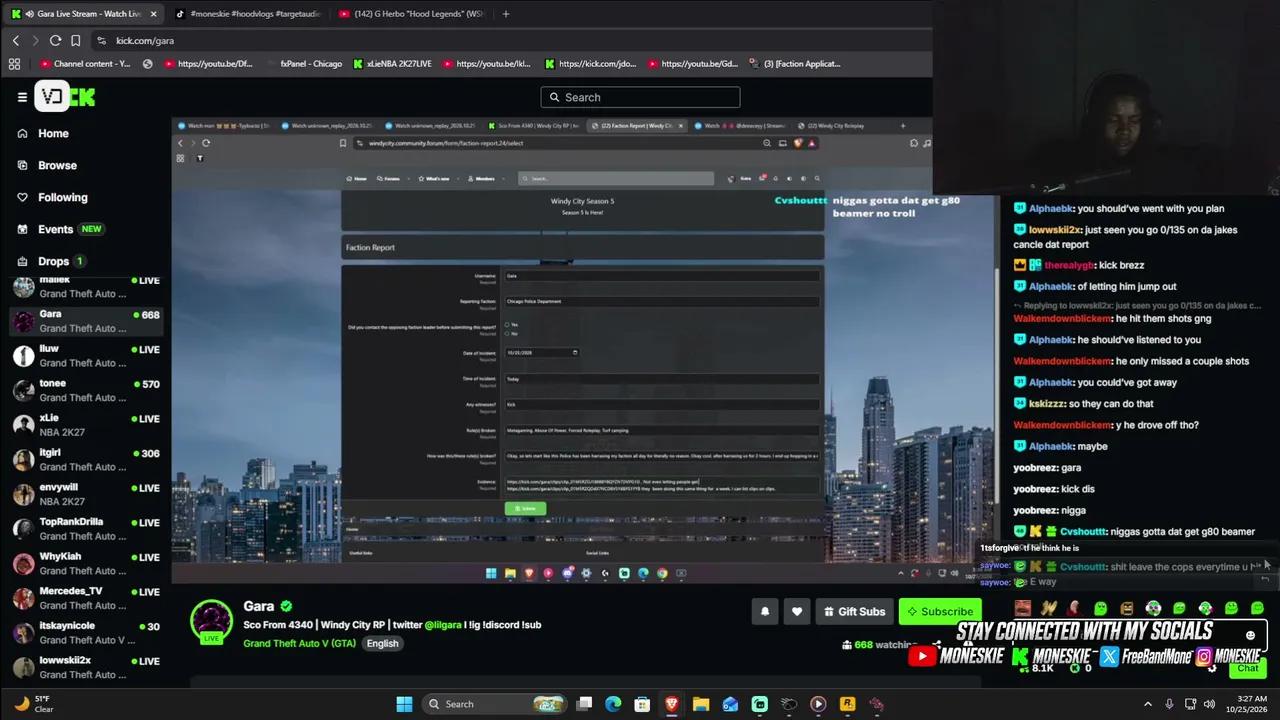The width and height of the screenshot is (1280, 720).
Task: Open the browser apps grid icon
Action: pyautogui.click(x=14, y=64)
